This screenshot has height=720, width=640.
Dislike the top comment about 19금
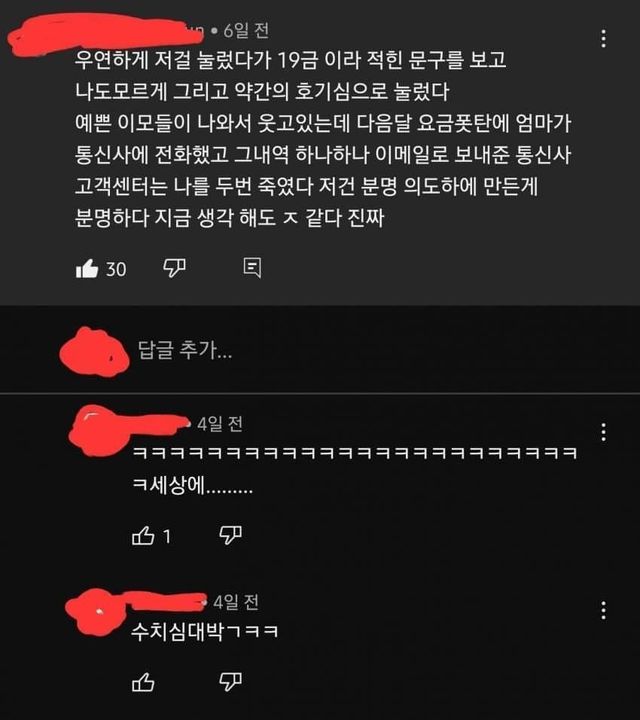point(174,268)
